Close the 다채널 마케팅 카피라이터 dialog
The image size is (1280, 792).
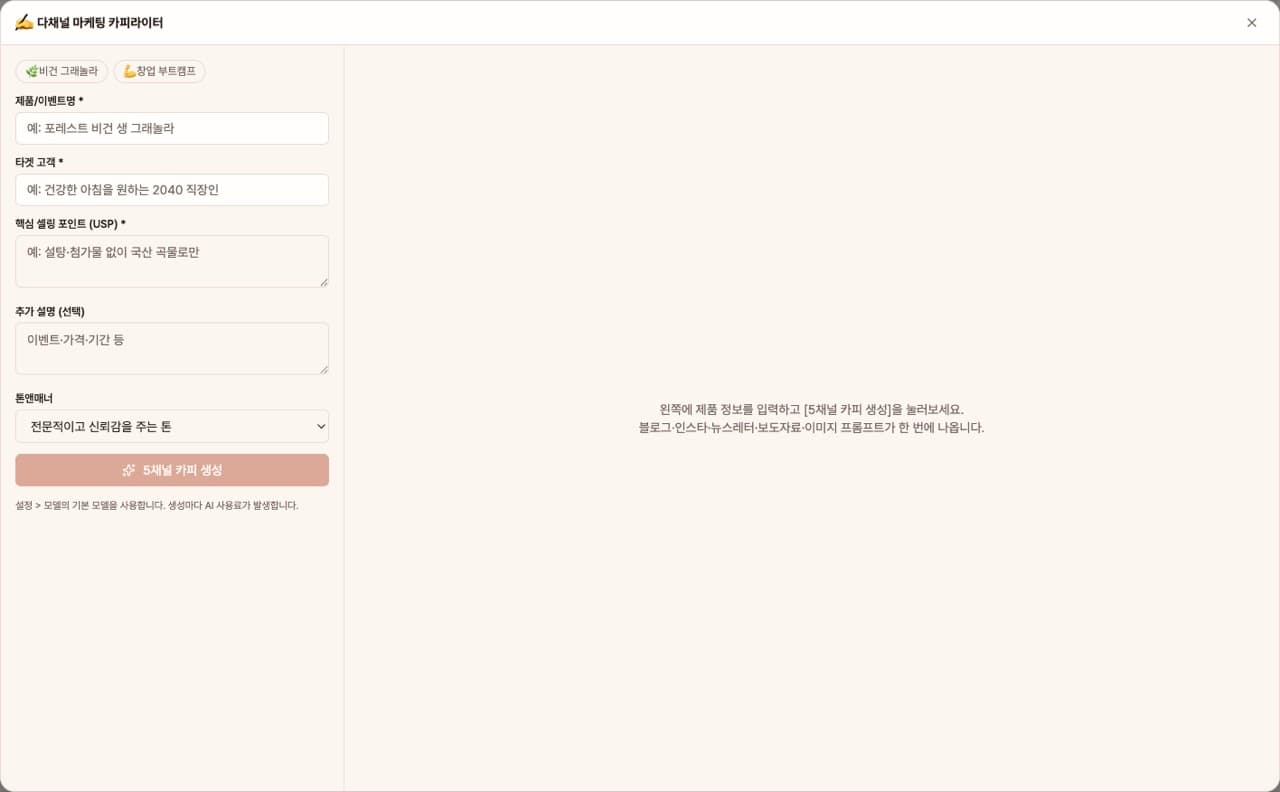1251,23
